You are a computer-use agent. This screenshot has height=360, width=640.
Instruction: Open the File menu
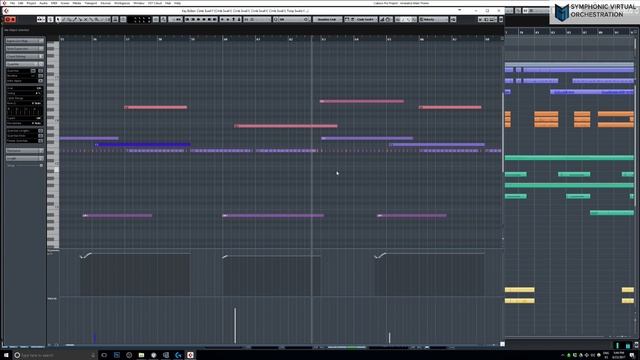click(12, 3)
